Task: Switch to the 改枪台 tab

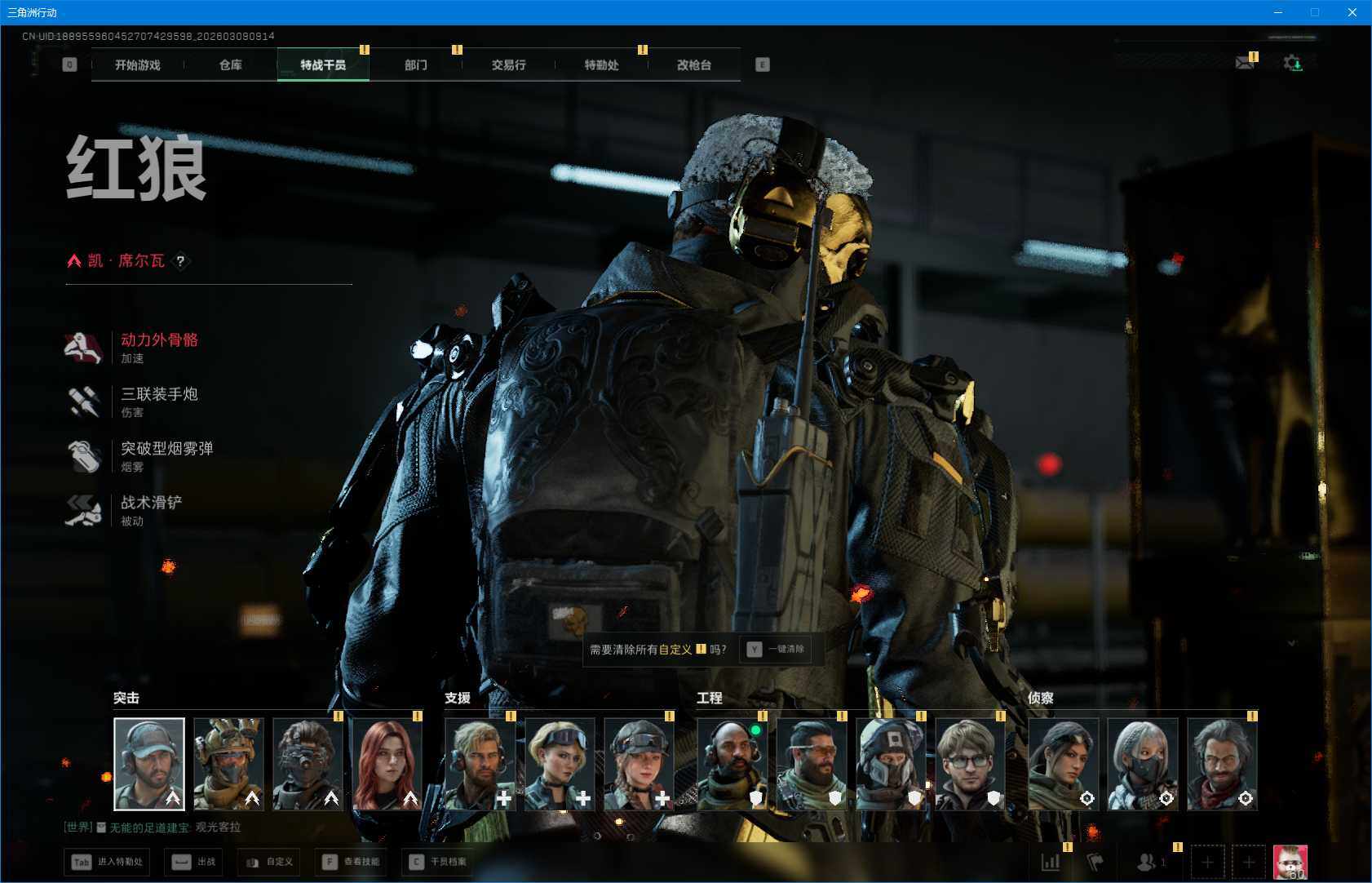Action: tap(694, 65)
